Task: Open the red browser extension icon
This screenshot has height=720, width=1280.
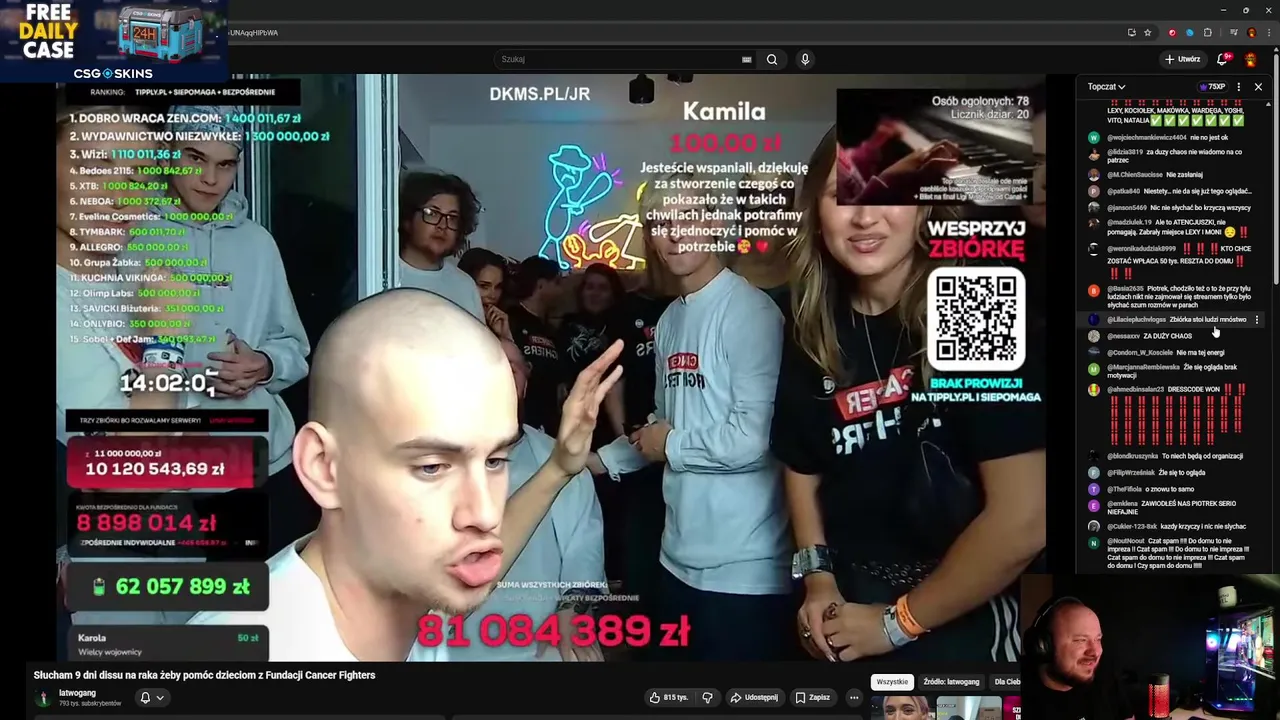Action: pyautogui.click(x=1172, y=32)
